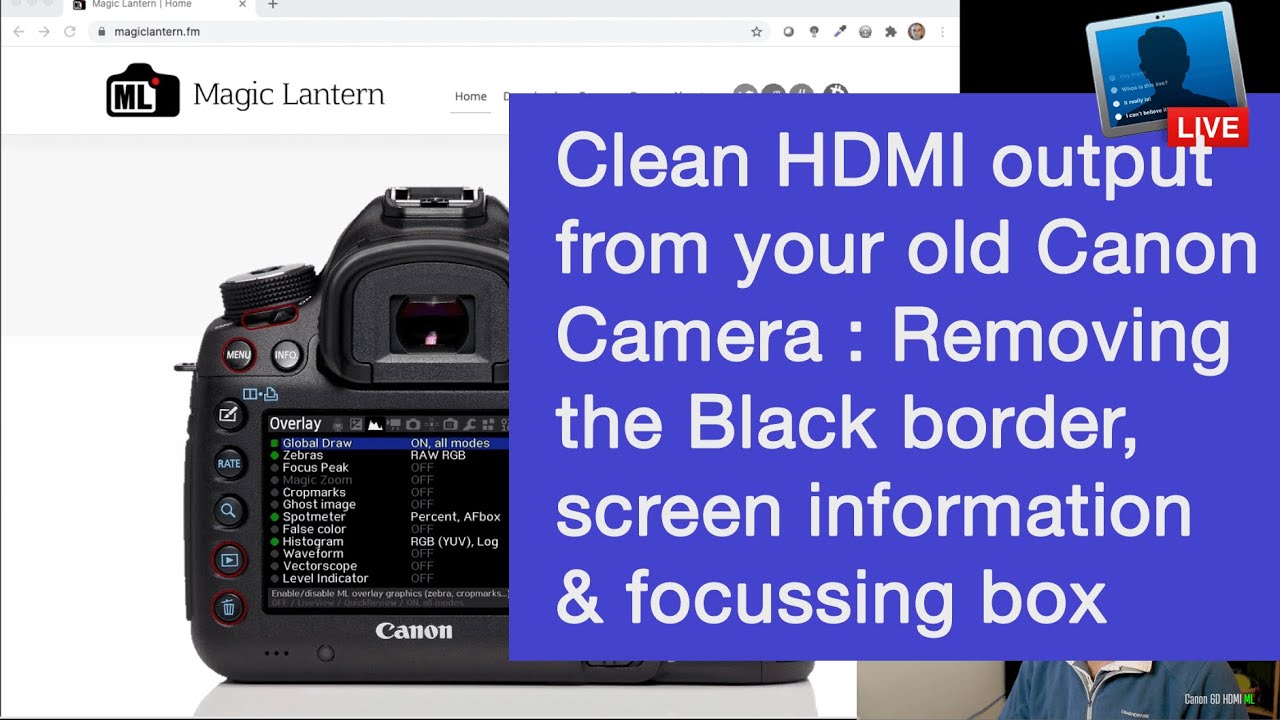The width and height of the screenshot is (1280, 720).
Task: Click the Ghost image menu row
Action: tap(389, 505)
